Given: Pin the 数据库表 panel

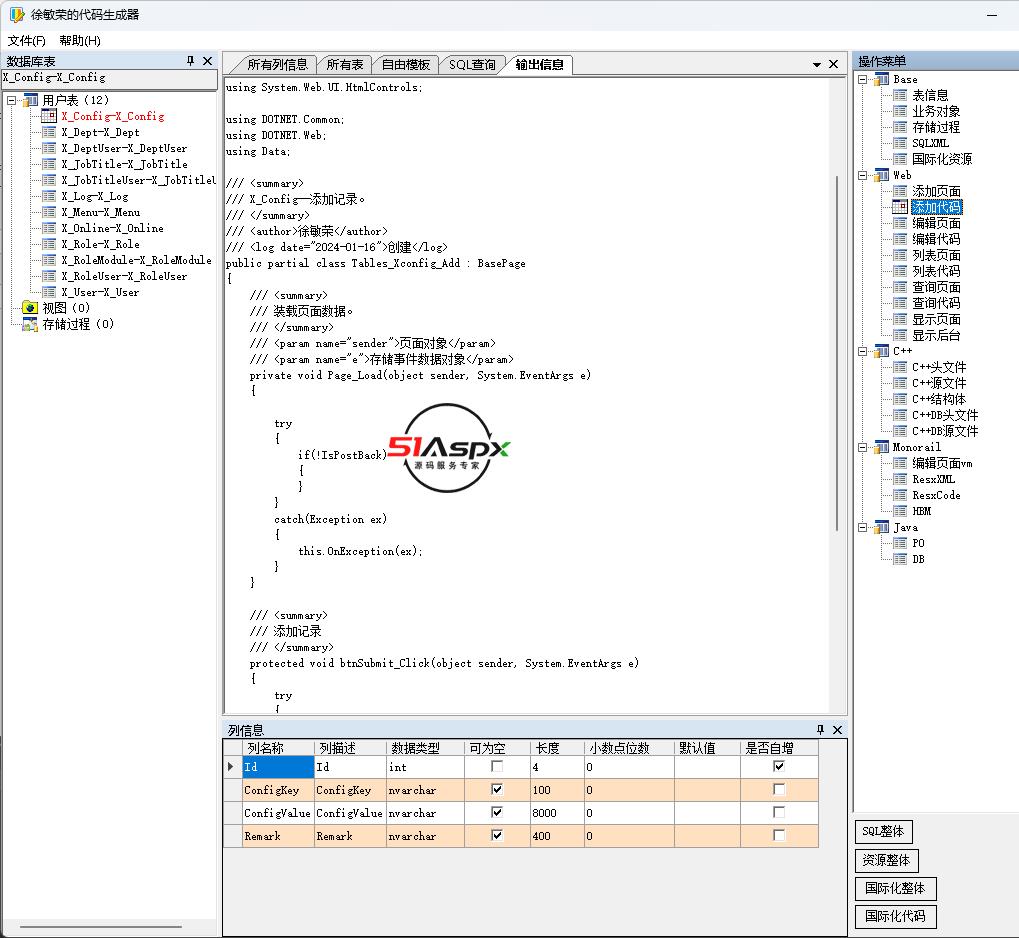Looking at the screenshot, I should click(190, 60).
